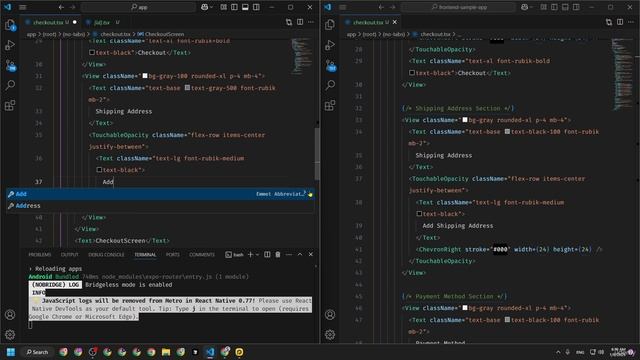Click text-gray-500 color swatch in left editor
Screen dimensions: 640x360
pos(187,88)
